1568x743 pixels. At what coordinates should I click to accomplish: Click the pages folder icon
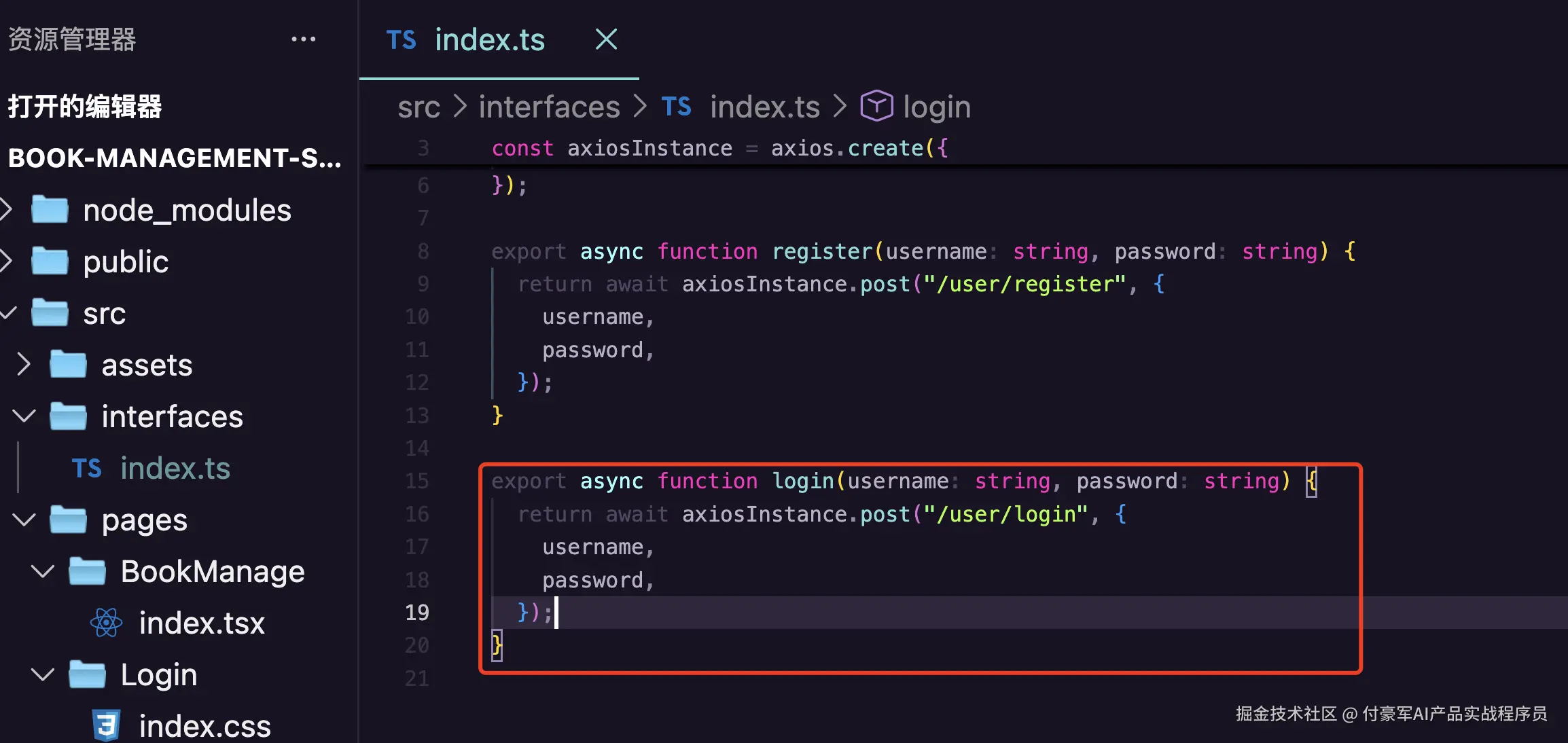tap(69, 520)
